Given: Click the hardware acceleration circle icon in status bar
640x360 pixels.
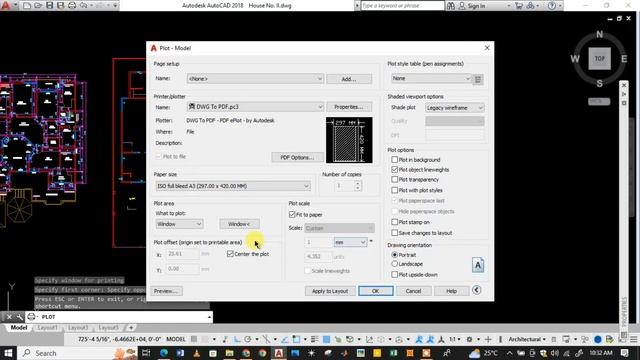Looking at the screenshot, I should tap(598, 339).
